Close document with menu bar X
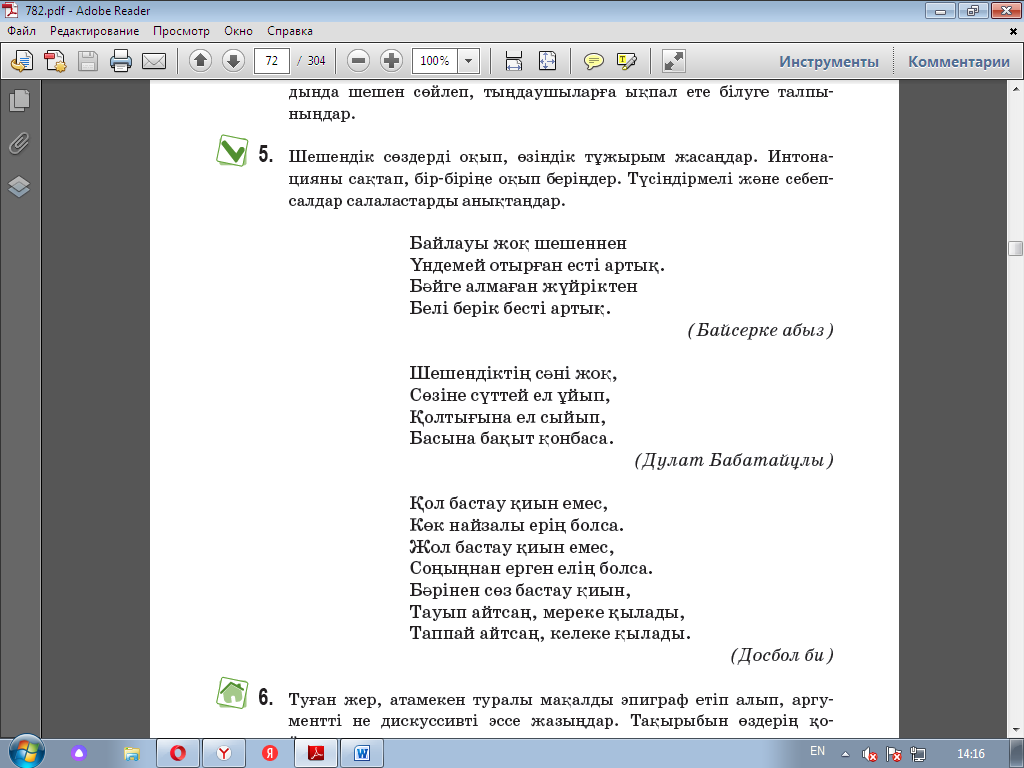The width and height of the screenshot is (1024, 768). [1014, 31]
